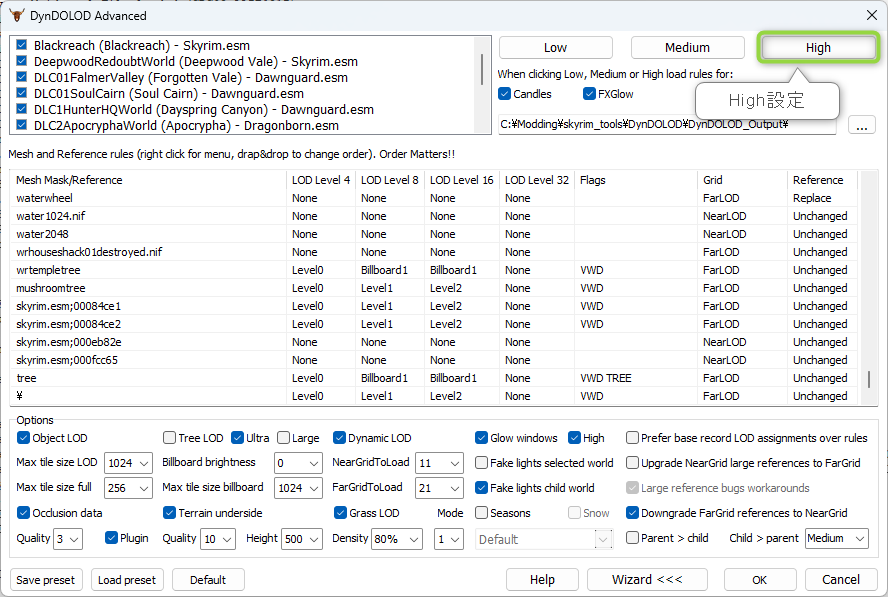Disable the FXGlow rule option
The width and height of the screenshot is (888, 597).
[589, 93]
